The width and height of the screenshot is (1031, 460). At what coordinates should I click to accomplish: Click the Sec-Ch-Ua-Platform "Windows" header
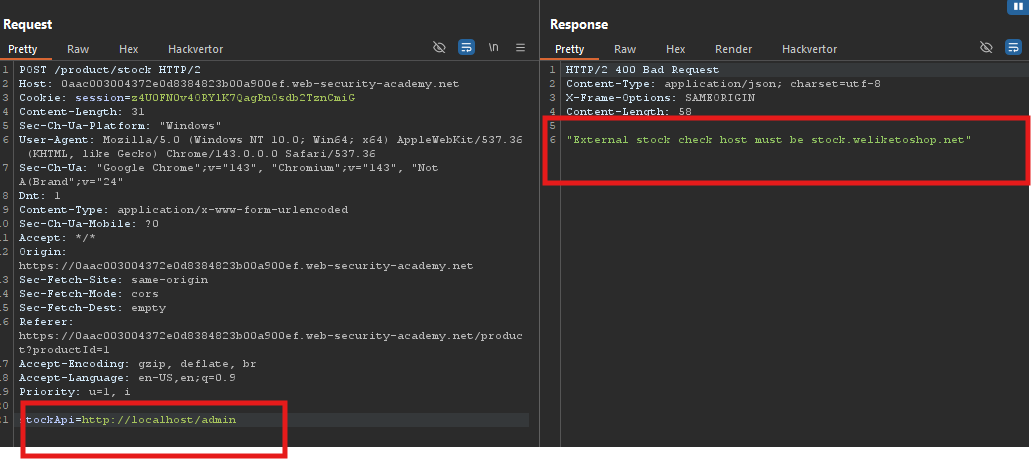(x=120, y=126)
